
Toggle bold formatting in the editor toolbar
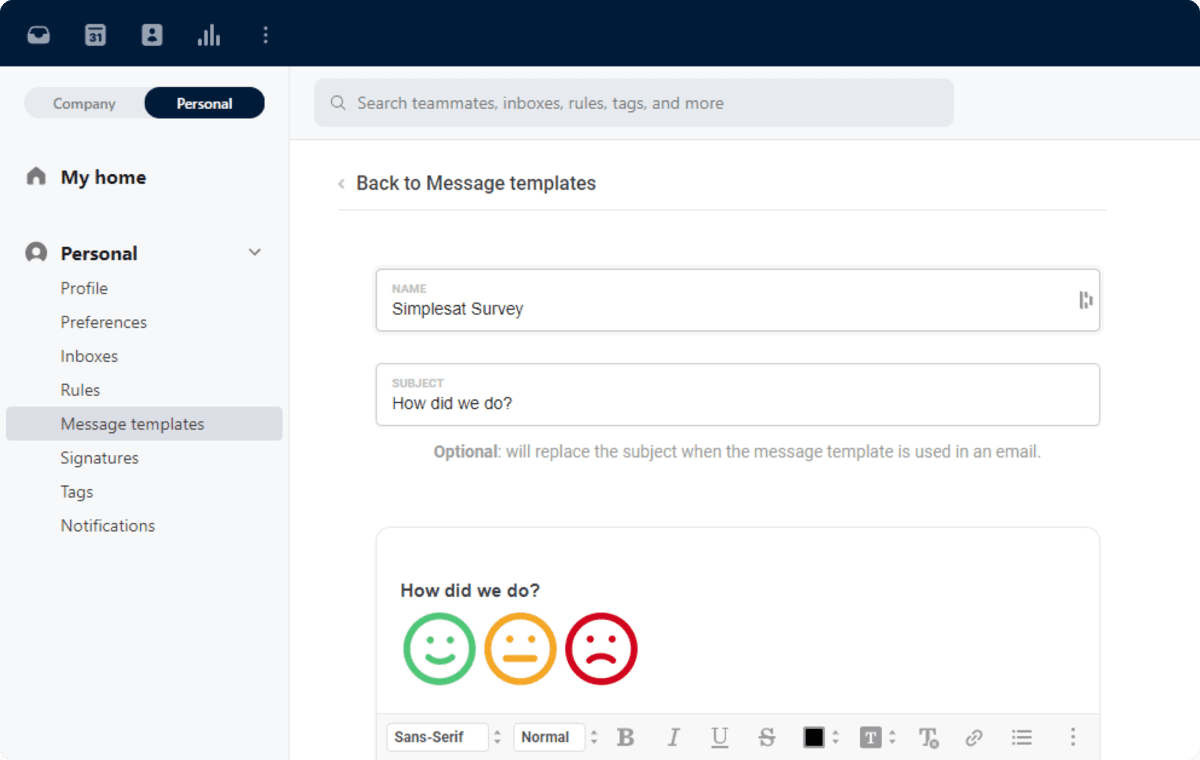tap(625, 737)
